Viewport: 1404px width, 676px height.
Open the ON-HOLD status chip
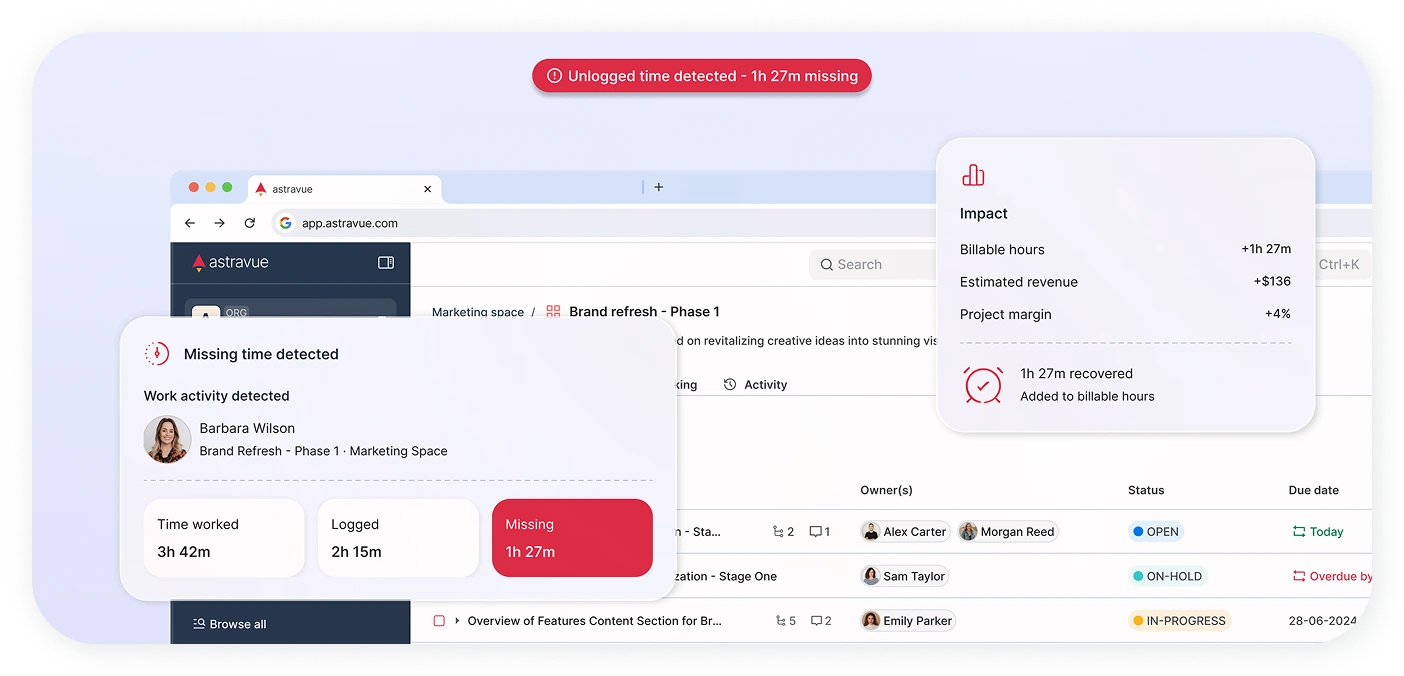[1168, 576]
